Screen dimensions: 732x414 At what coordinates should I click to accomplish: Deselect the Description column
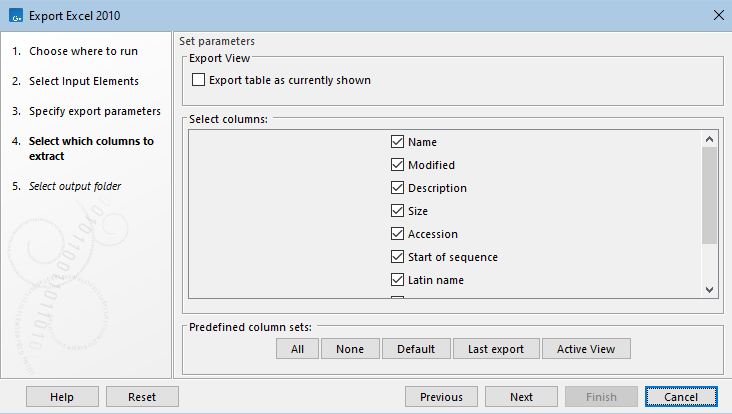pyautogui.click(x=397, y=188)
